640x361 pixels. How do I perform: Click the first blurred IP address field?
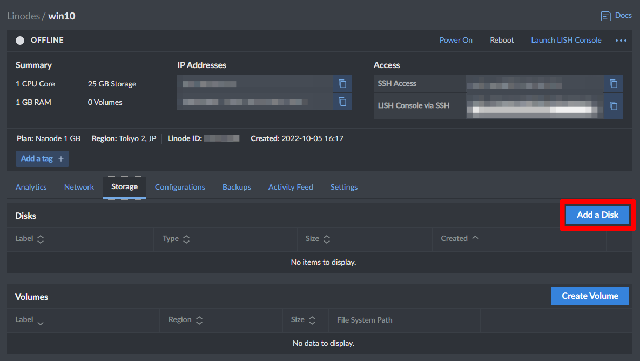point(255,84)
